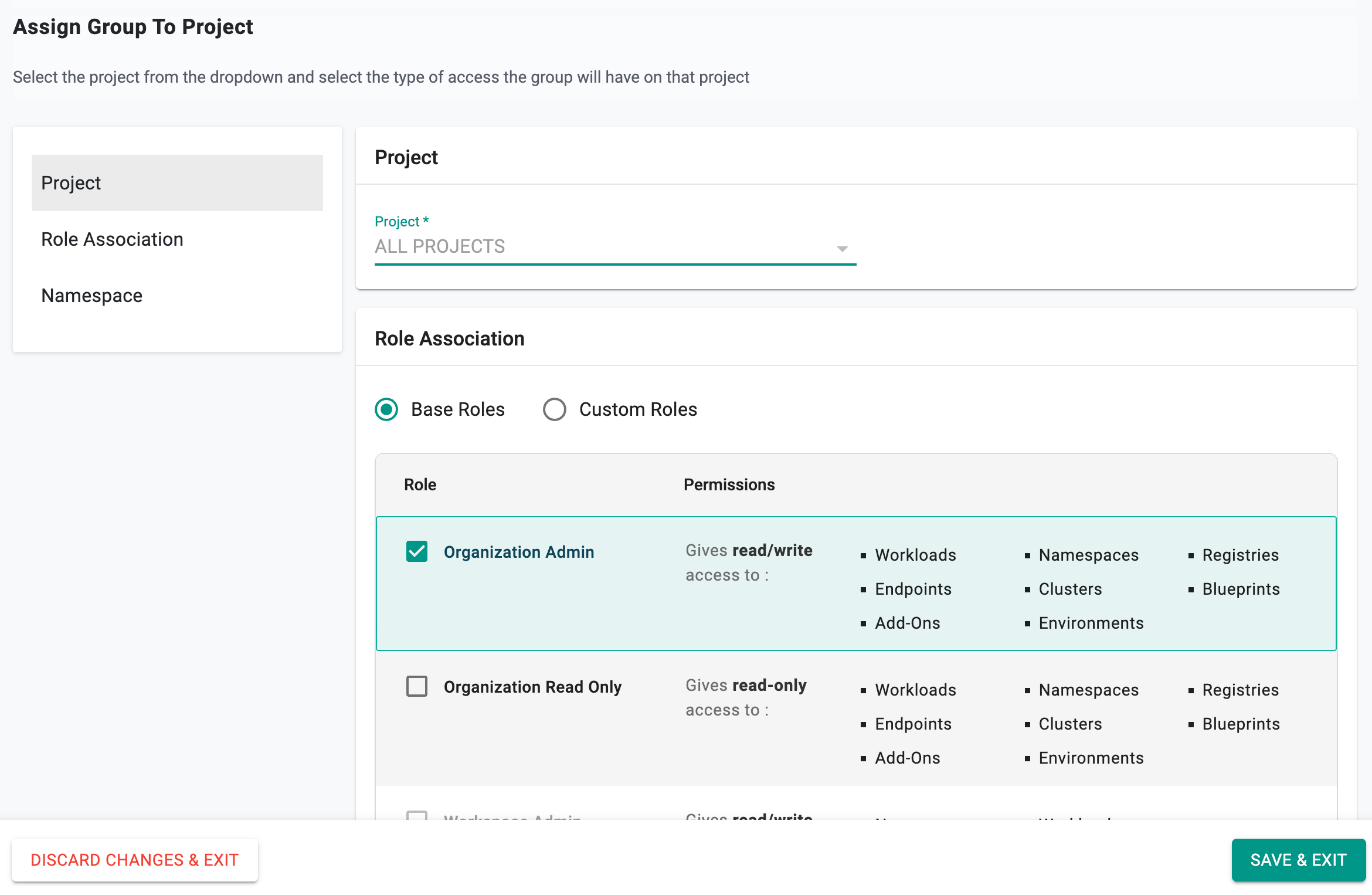Click the Save & Exit button
Image resolution: width=1372 pixels, height=895 pixels.
click(x=1298, y=860)
